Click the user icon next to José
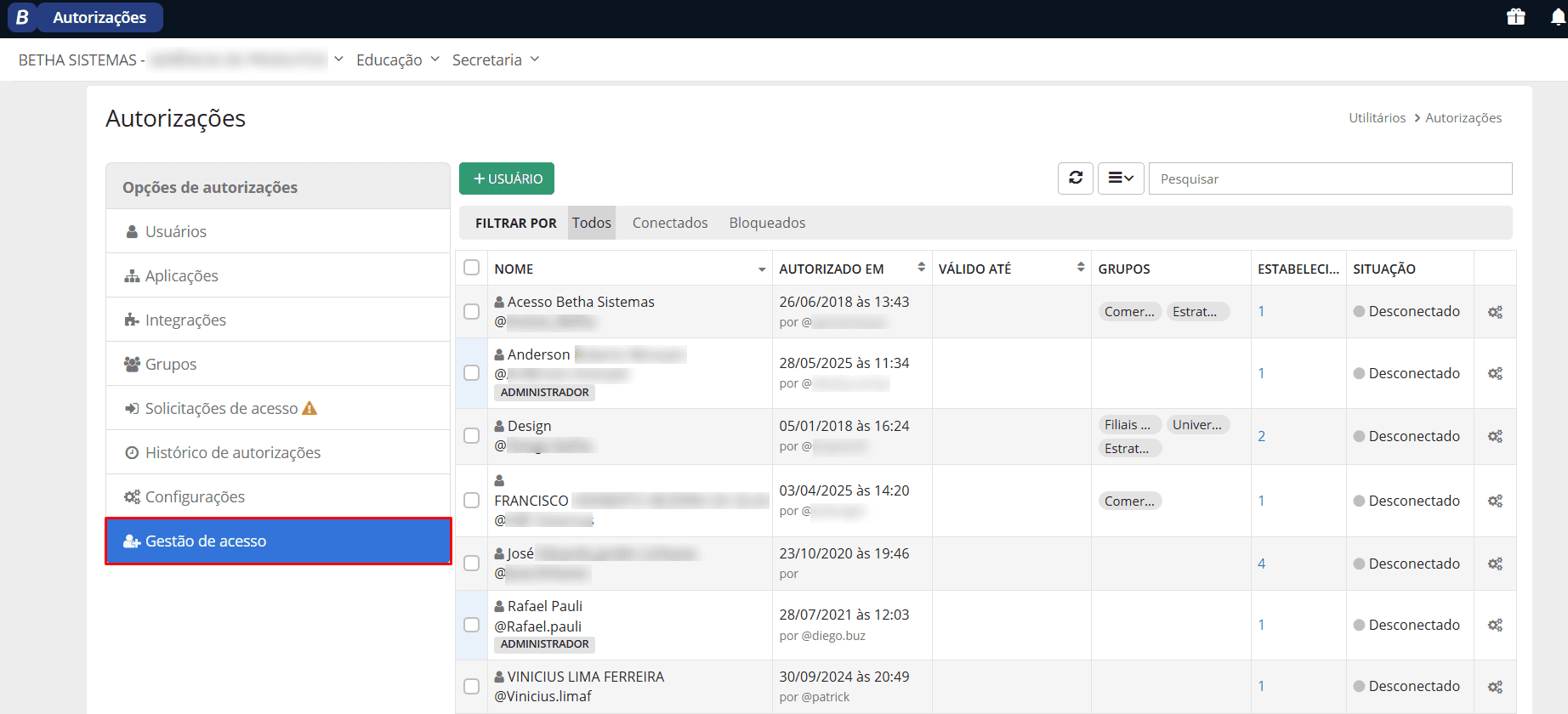Viewport: 1568px width, 714px height. click(500, 553)
